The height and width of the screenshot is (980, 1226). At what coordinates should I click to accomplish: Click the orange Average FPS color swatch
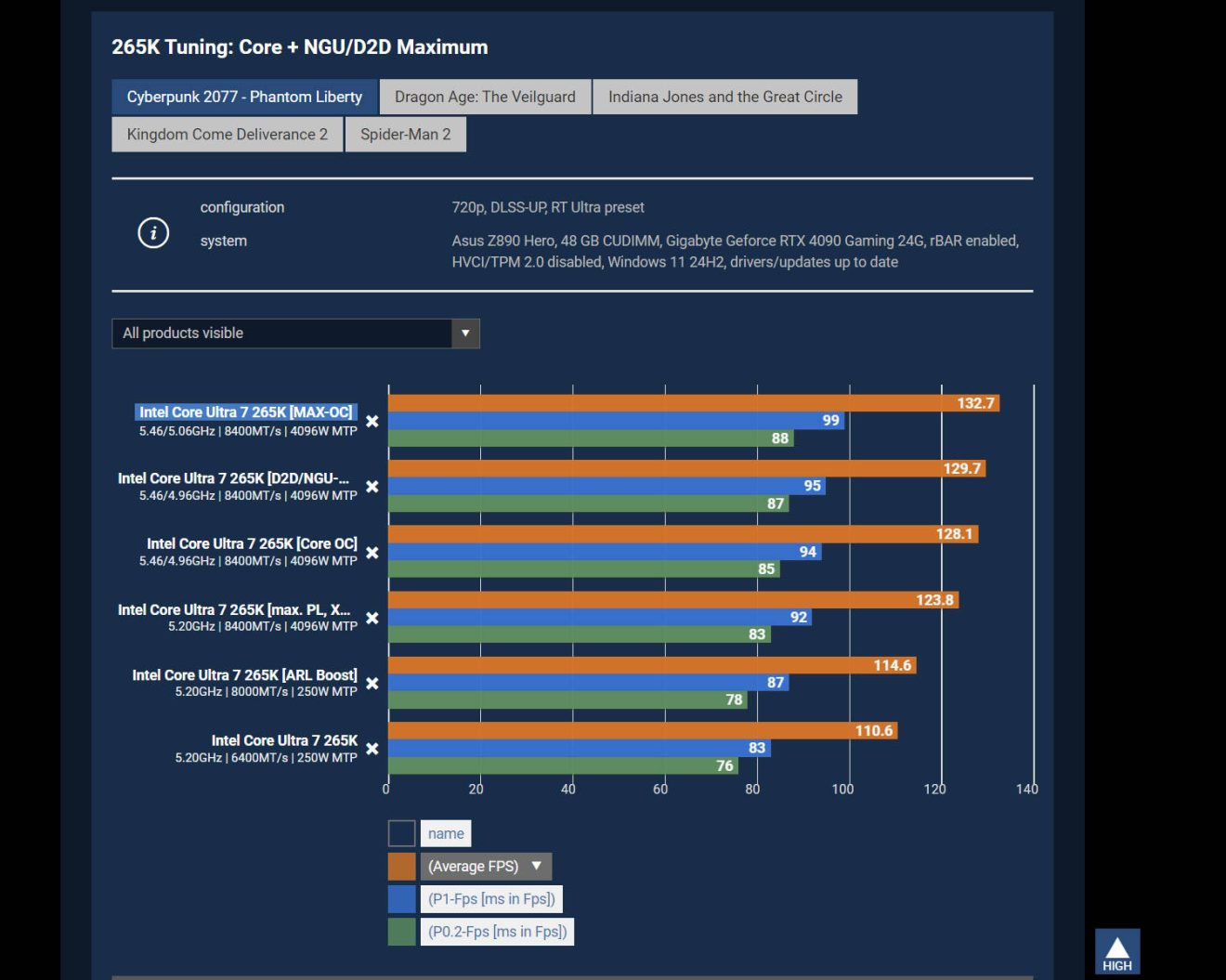coord(401,866)
